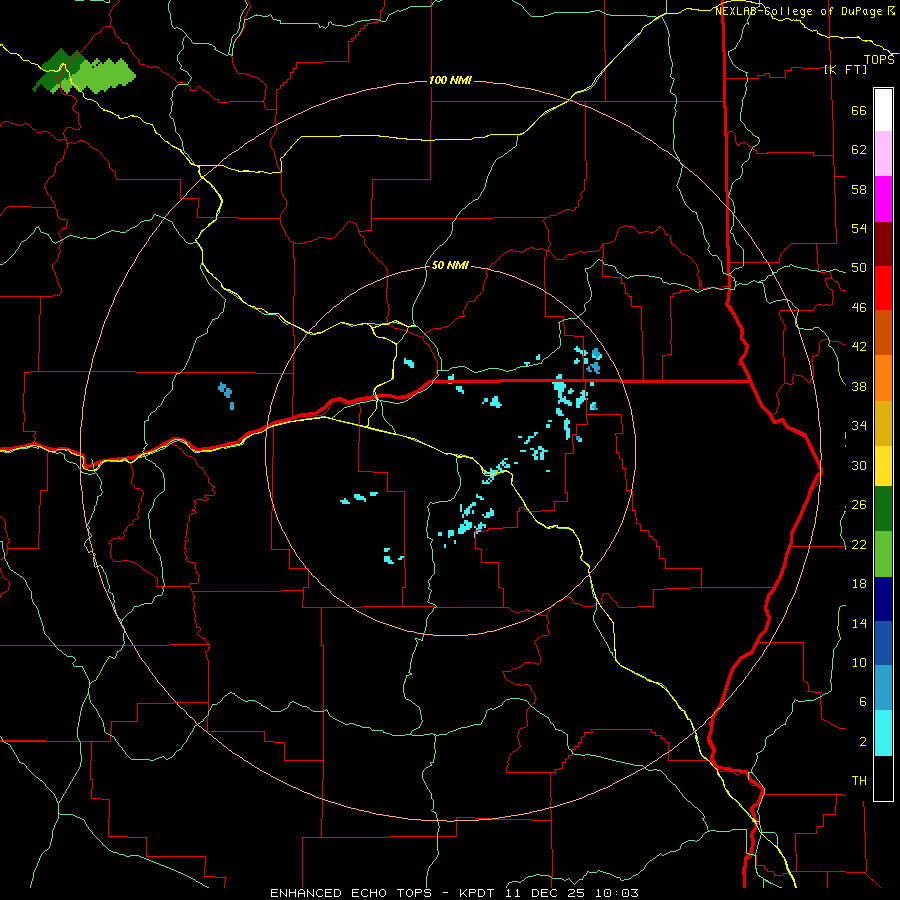Click the legend value '18'
The image size is (900, 900).
tap(859, 584)
